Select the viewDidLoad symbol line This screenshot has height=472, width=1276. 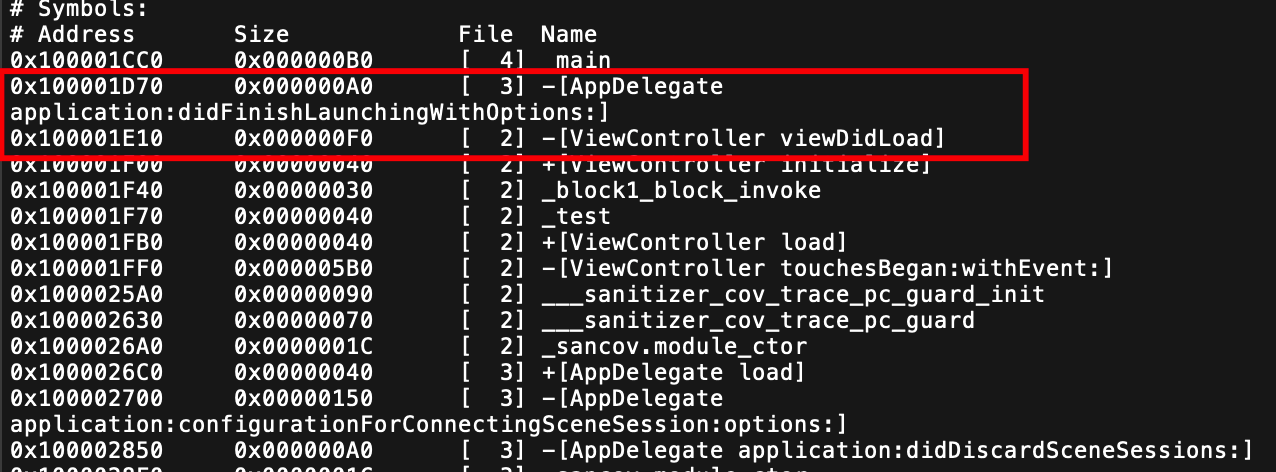[477, 138]
